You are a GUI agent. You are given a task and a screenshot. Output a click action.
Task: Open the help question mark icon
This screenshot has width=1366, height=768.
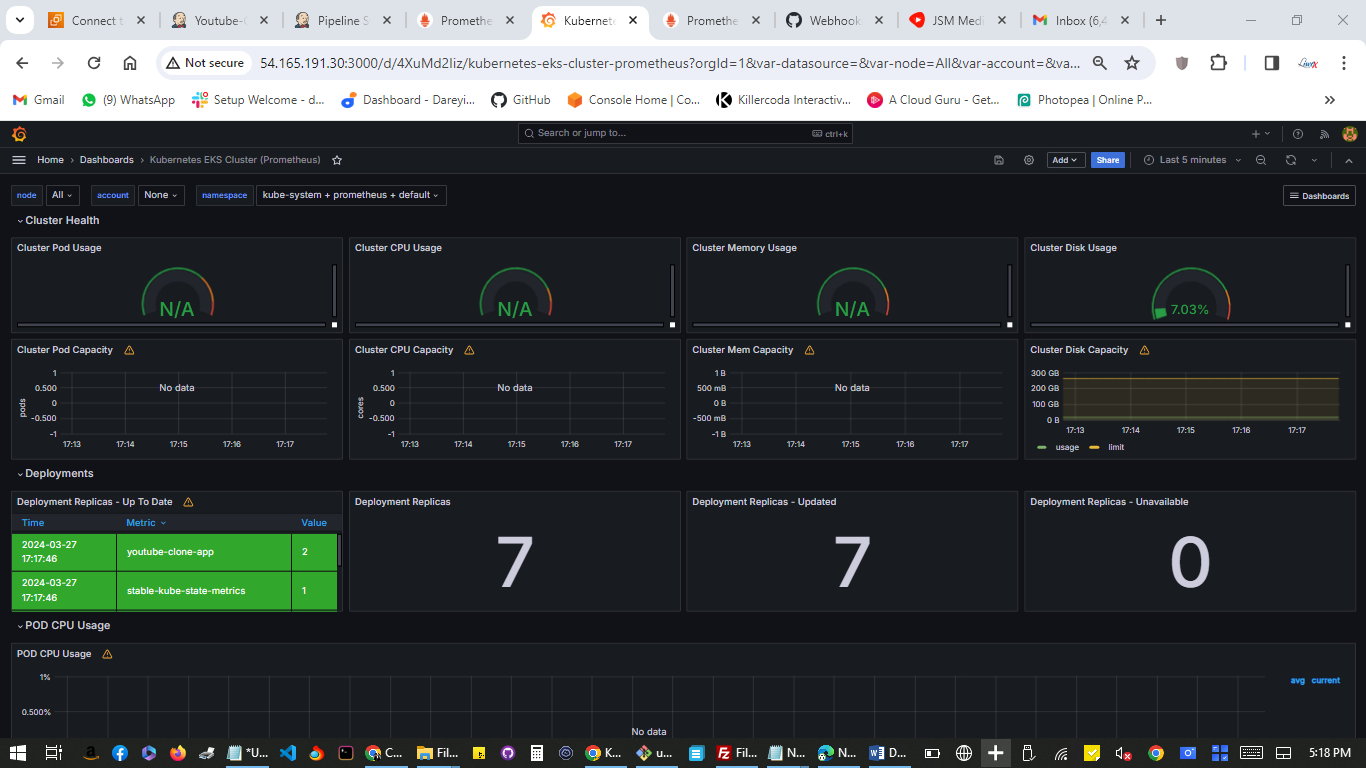[1298, 134]
